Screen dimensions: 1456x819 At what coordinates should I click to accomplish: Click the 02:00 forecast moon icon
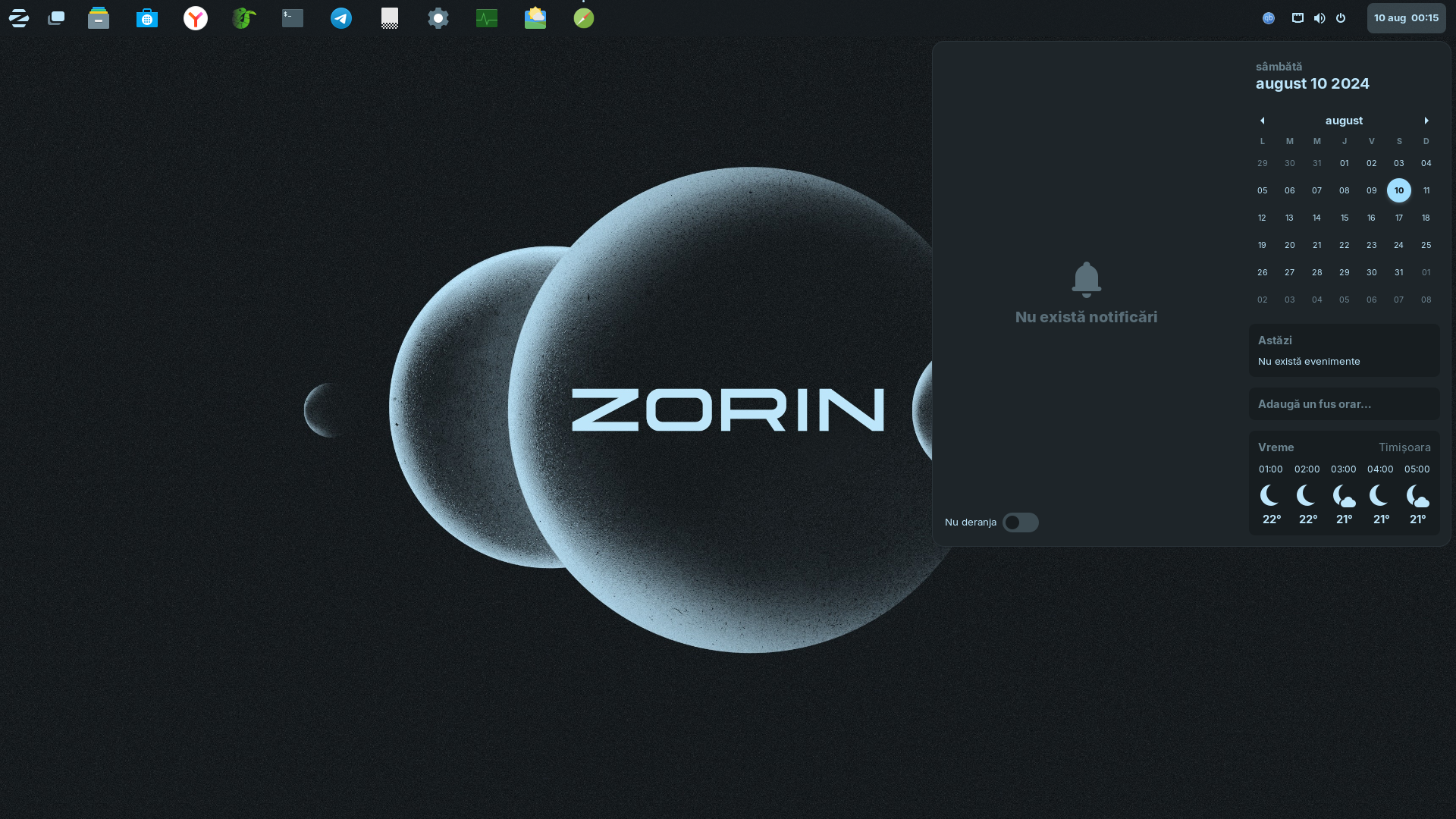[x=1307, y=496]
